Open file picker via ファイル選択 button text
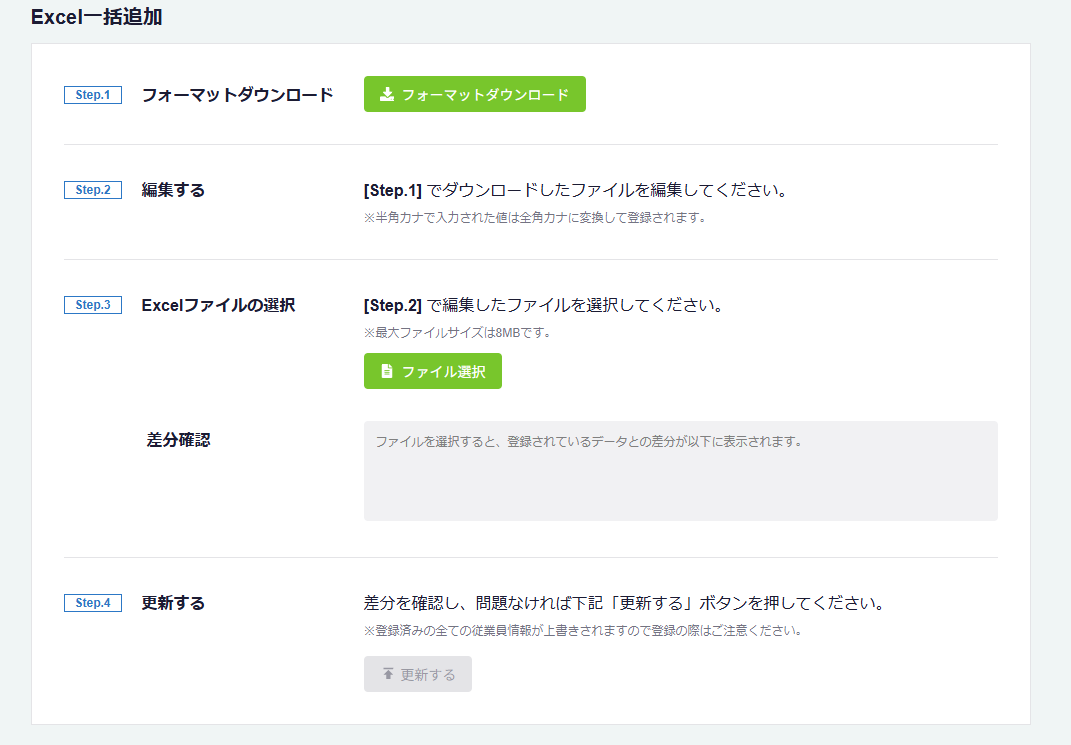1071x745 pixels. (443, 372)
